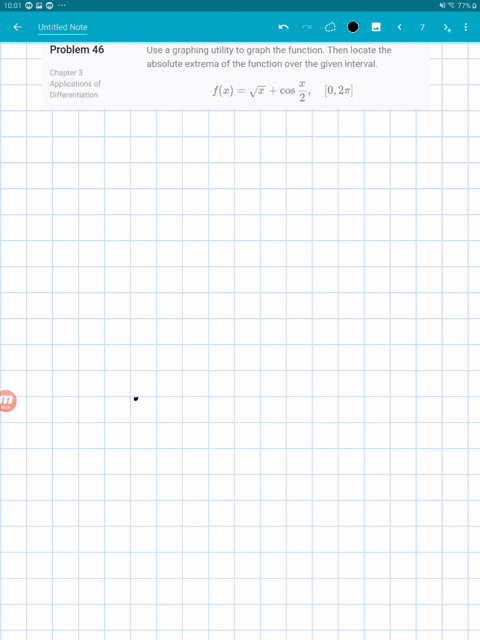Tap the back arrow in the header
This screenshot has height=640, width=480.
pyautogui.click(x=17, y=27)
